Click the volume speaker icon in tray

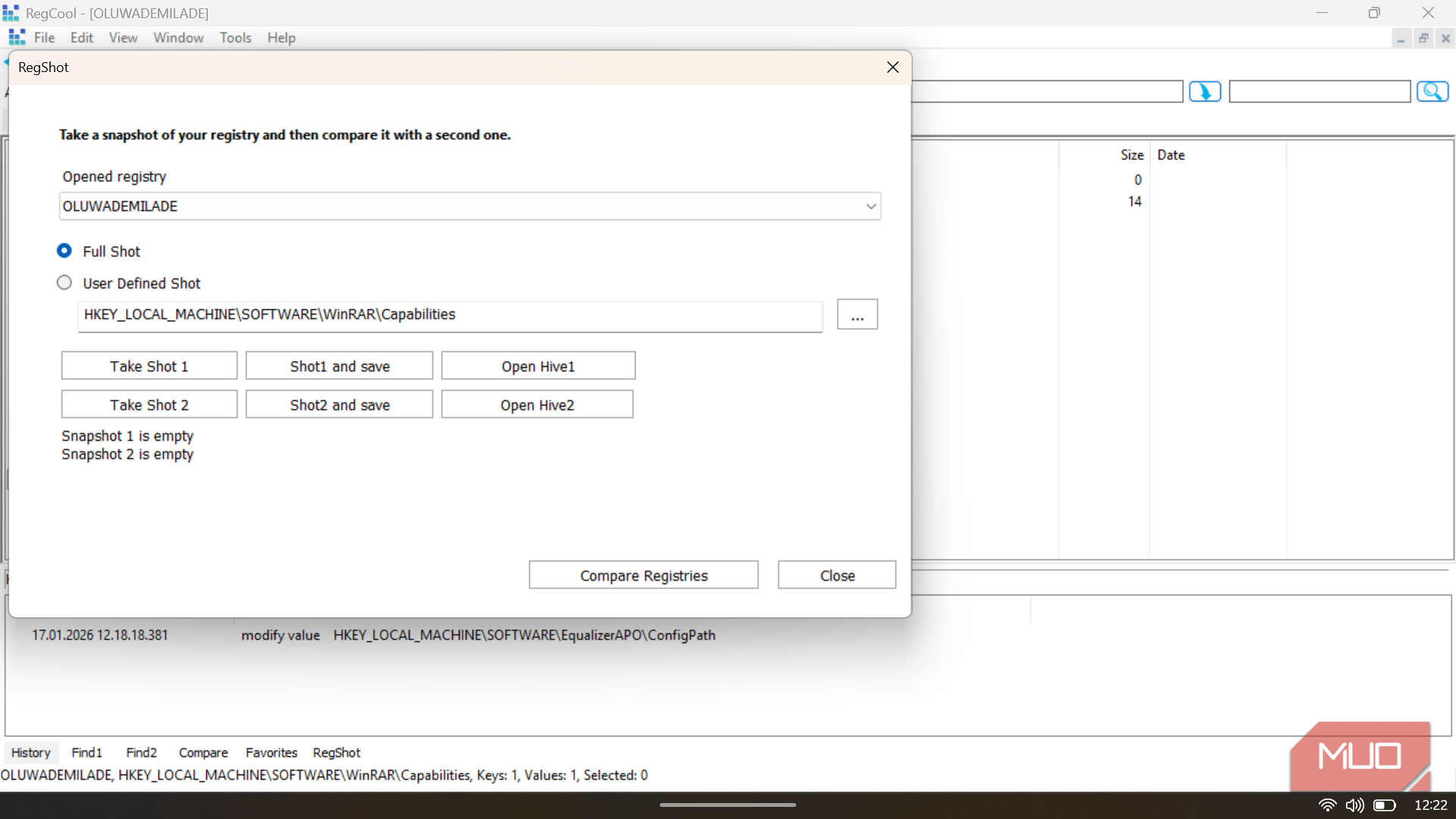tap(1354, 805)
